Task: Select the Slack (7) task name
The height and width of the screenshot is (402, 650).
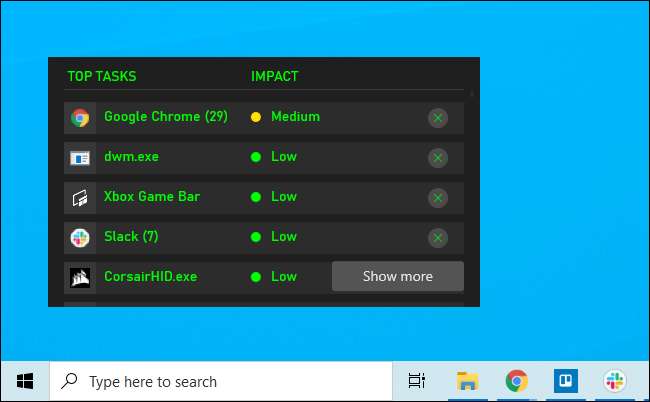Action: 131,237
